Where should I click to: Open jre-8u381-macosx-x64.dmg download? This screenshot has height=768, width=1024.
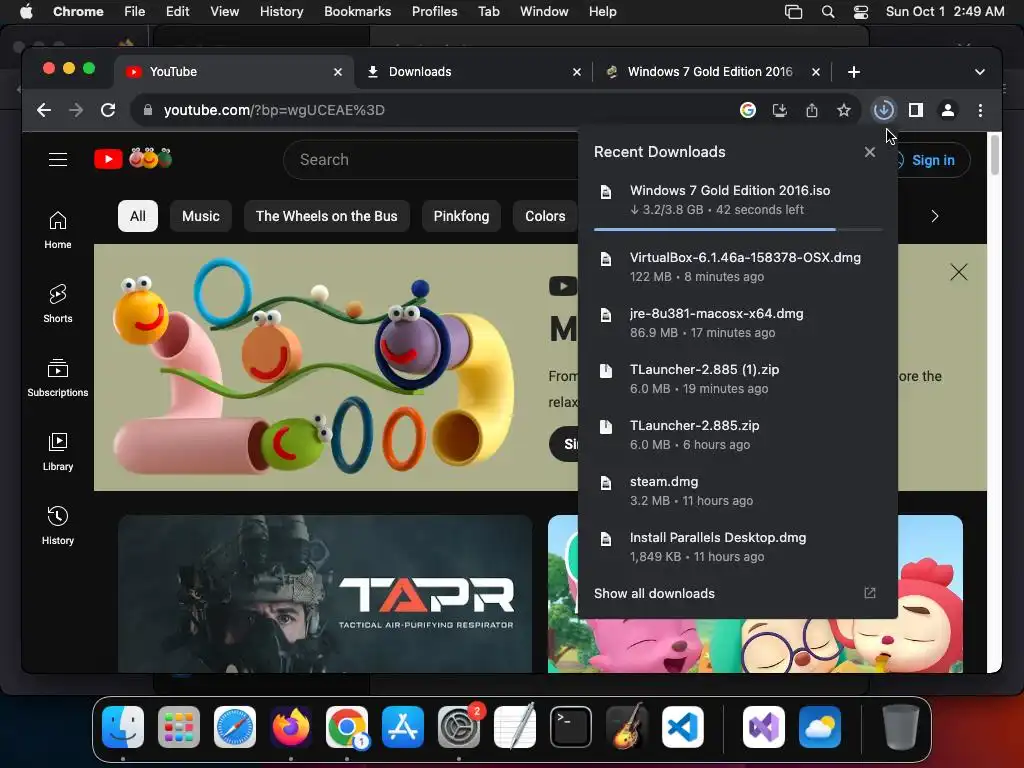(x=738, y=323)
